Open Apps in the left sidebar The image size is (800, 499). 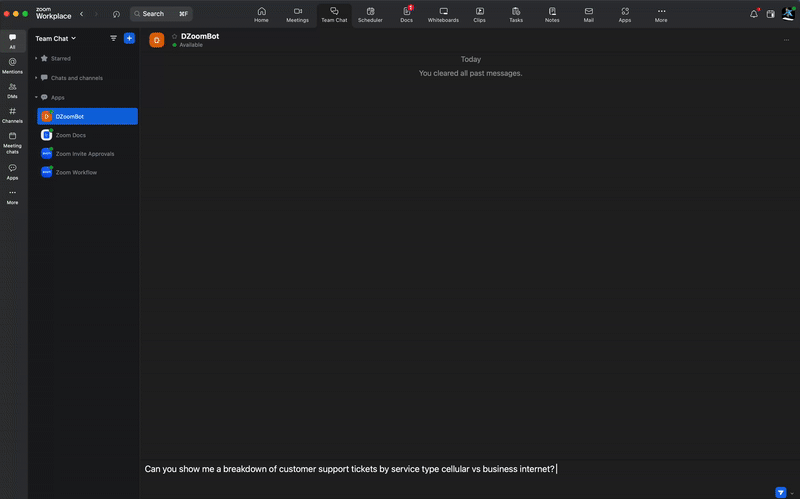pyautogui.click(x=12, y=172)
